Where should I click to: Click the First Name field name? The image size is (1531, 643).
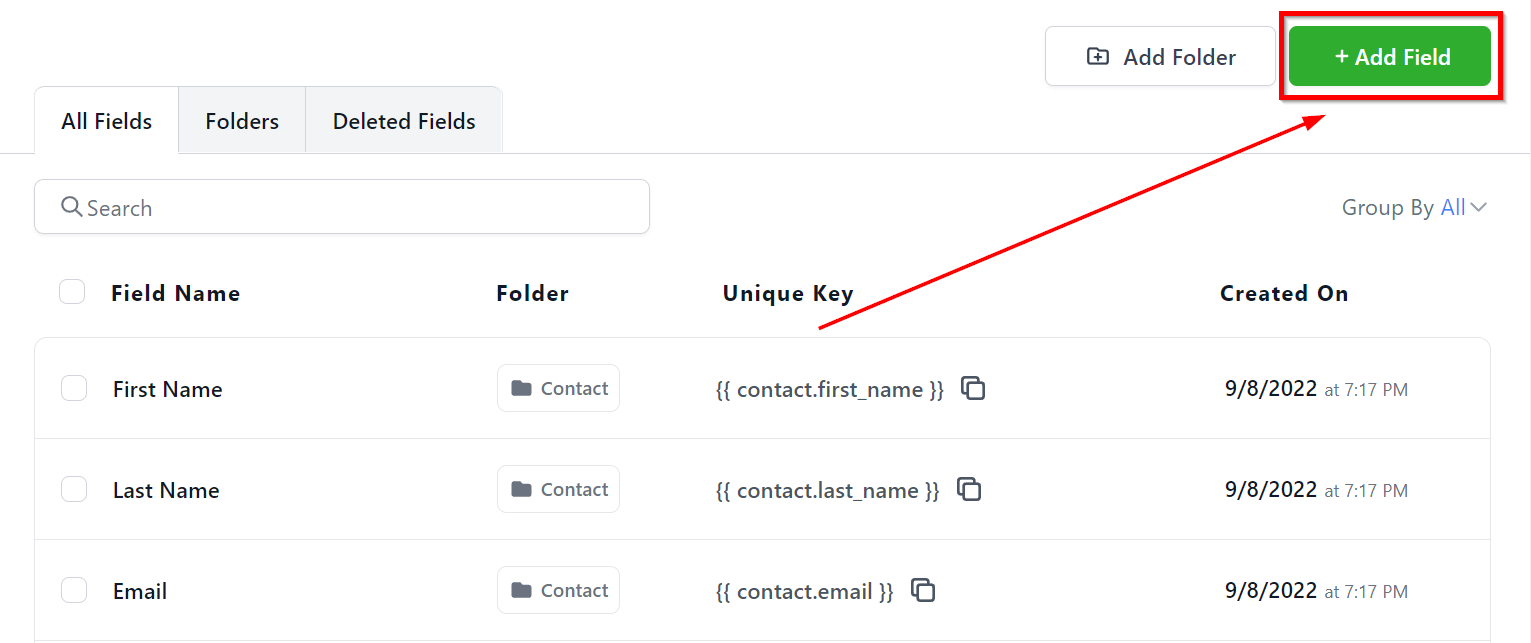coord(168,389)
